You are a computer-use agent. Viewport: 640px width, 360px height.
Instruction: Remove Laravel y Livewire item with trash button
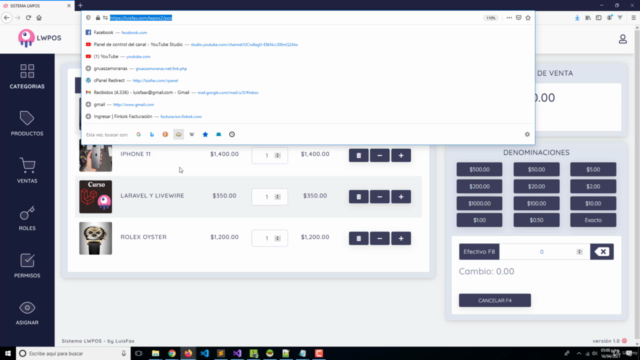(x=358, y=197)
